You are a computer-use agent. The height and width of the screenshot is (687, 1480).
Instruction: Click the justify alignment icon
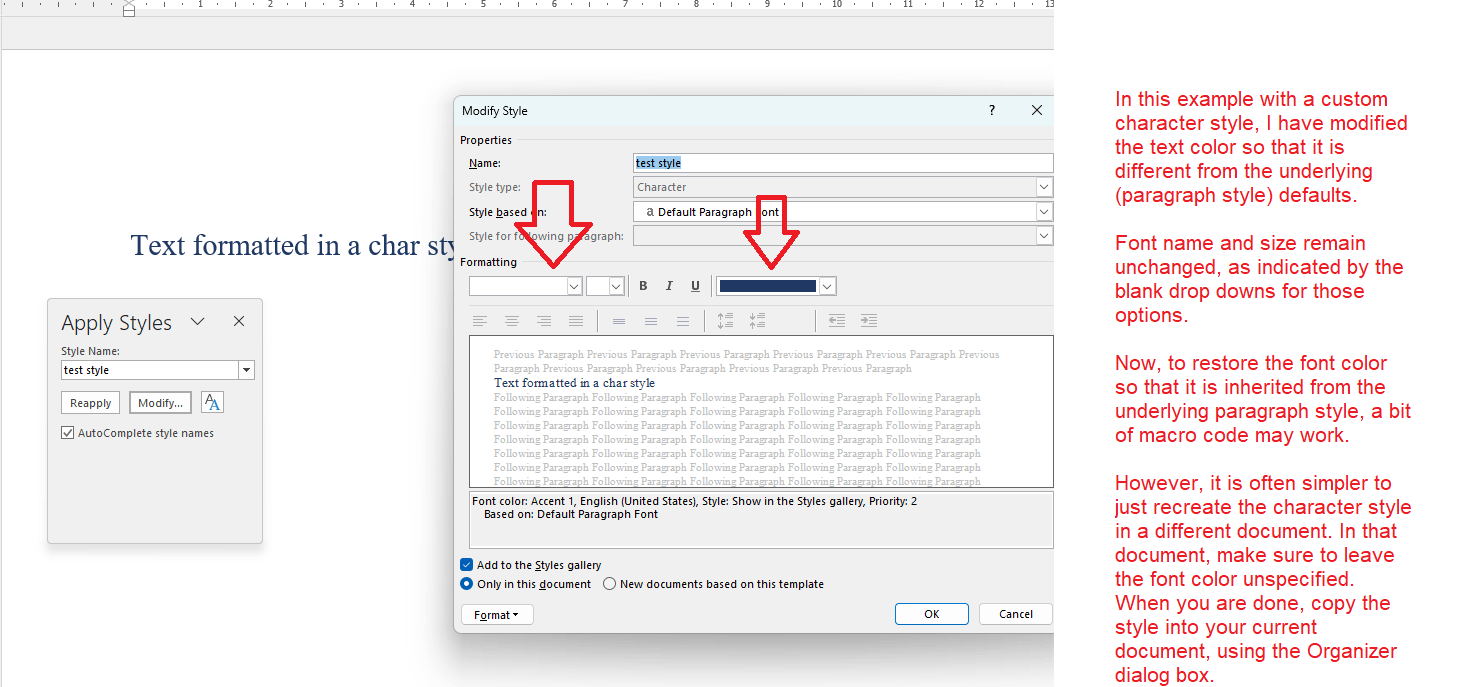576,321
